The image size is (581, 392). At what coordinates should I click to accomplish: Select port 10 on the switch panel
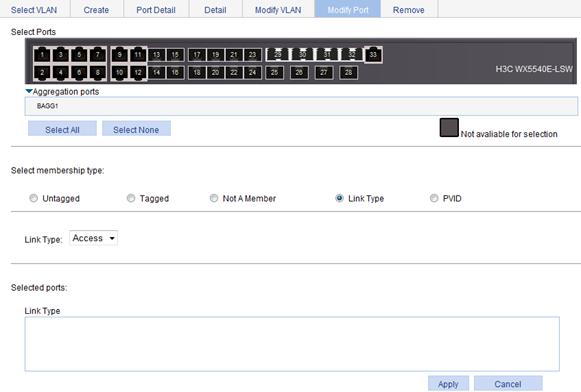[119, 73]
